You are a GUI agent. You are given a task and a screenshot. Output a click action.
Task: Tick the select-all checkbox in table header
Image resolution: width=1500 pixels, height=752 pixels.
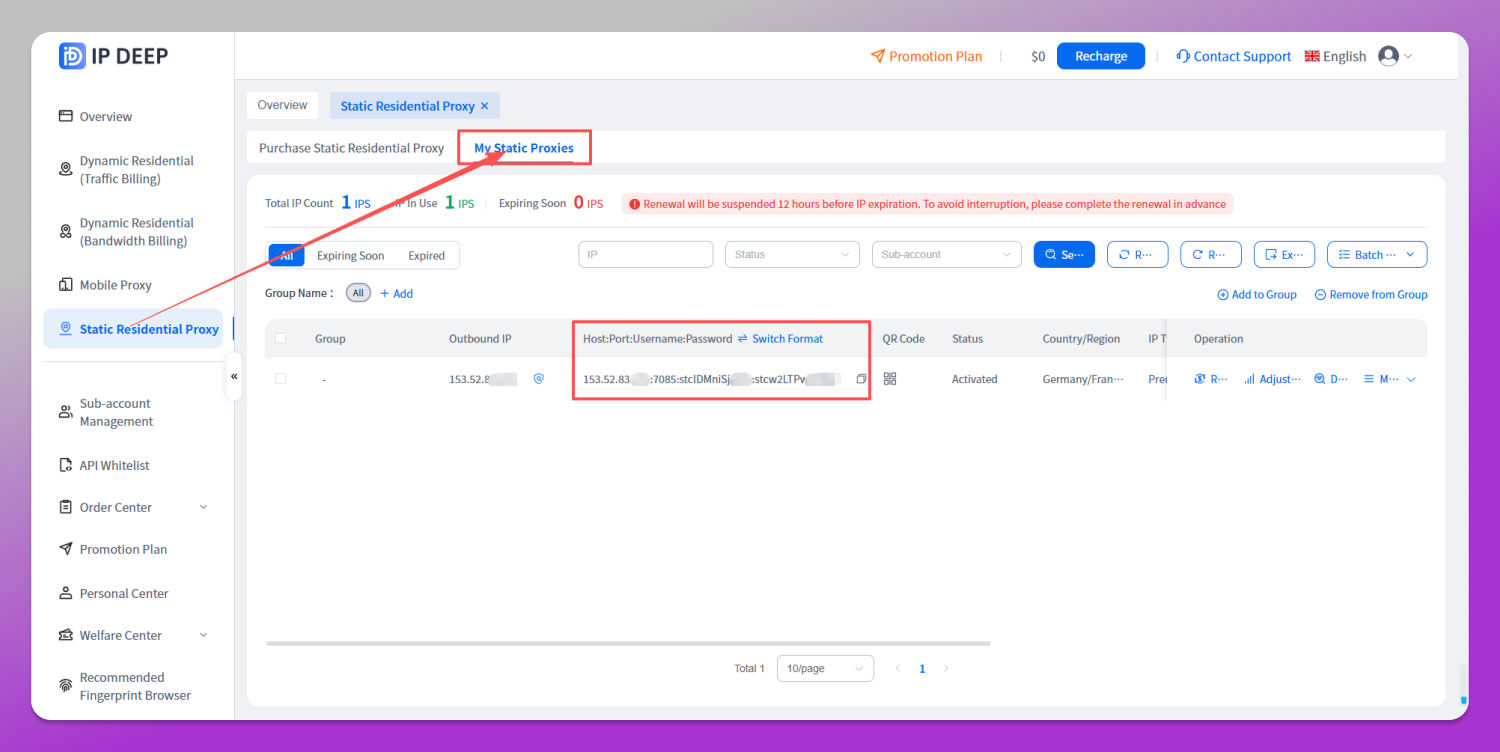click(280, 339)
